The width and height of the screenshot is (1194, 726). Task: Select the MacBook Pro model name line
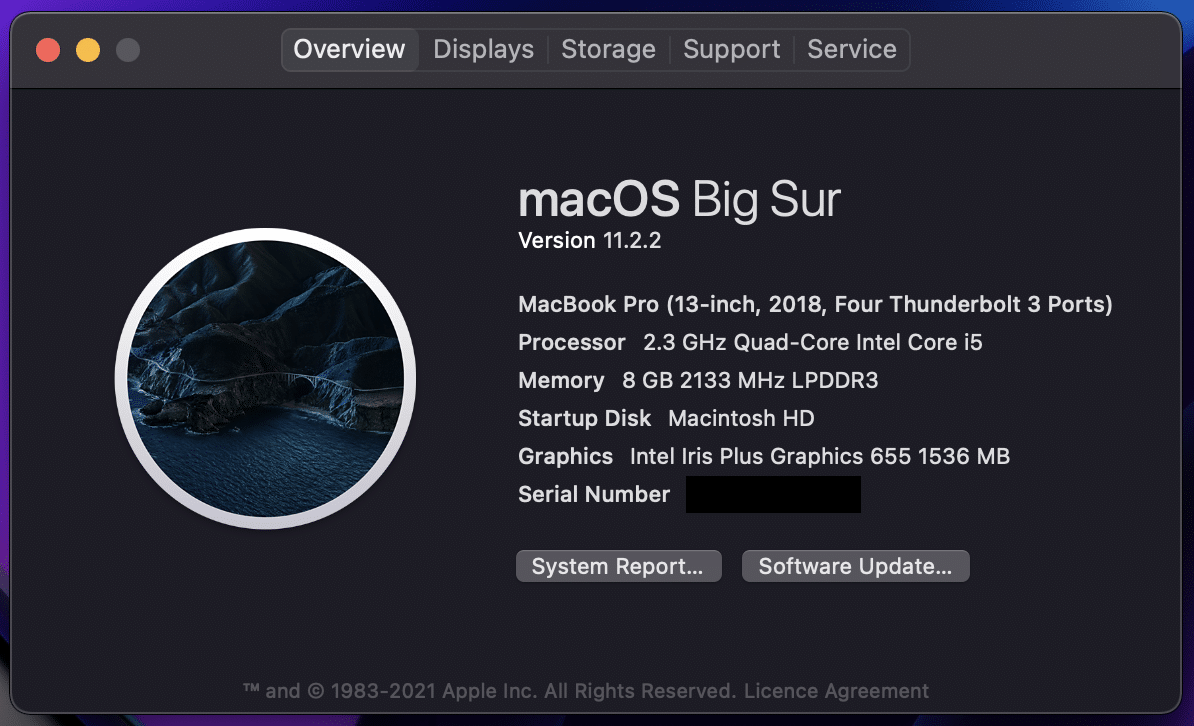pos(815,305)
